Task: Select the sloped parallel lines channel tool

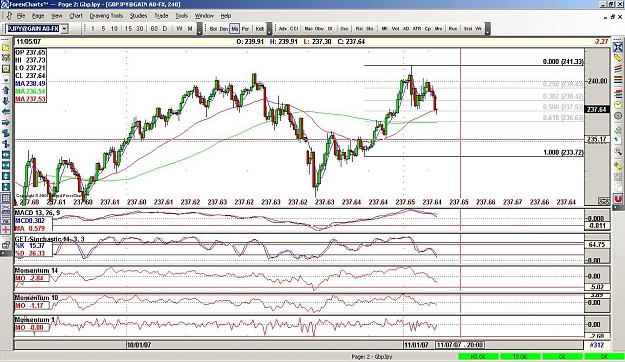Action: [617, 69]
